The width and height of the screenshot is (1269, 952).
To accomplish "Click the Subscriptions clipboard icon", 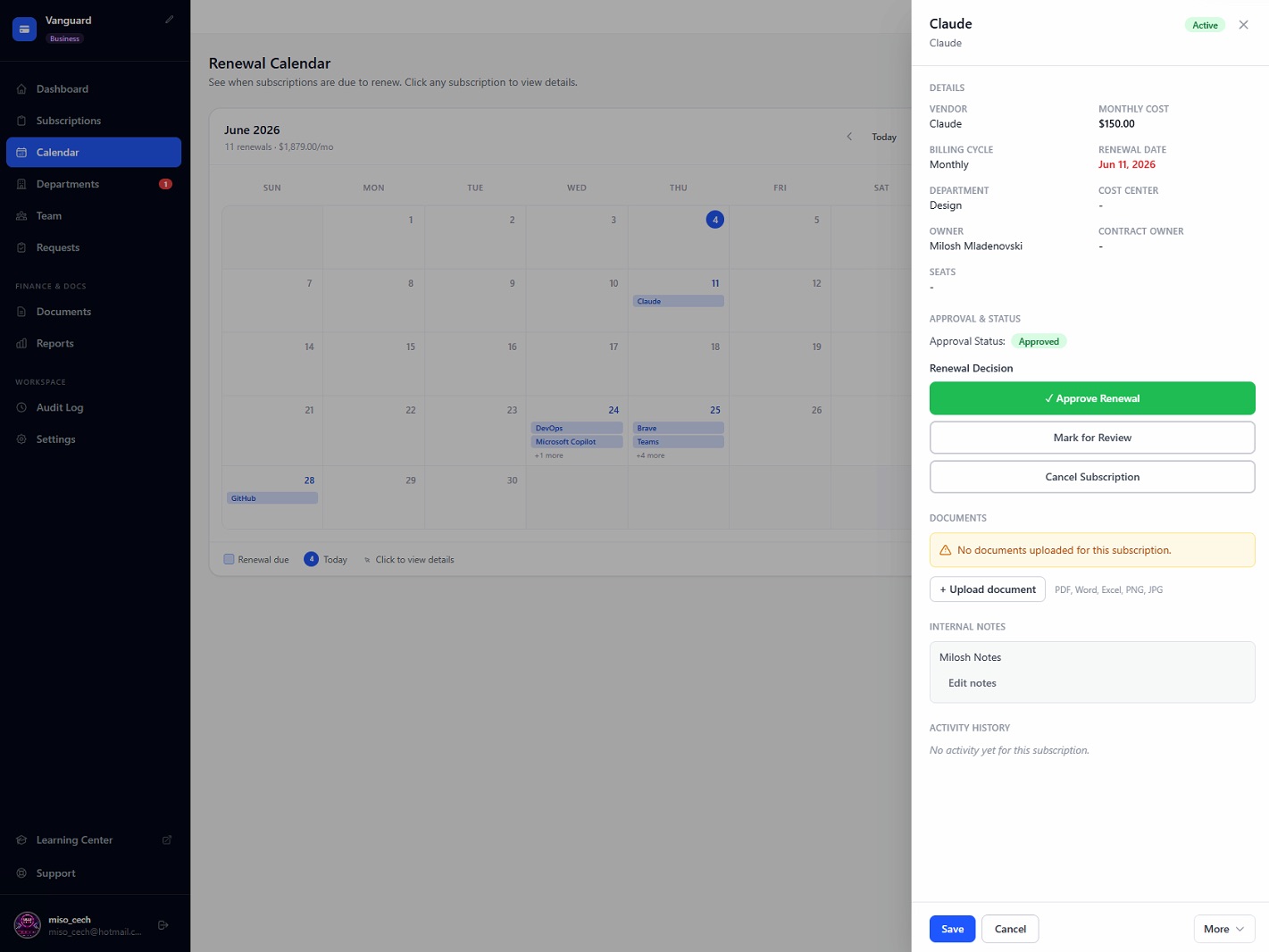I will pyautogui.click(x=21, y=121).
